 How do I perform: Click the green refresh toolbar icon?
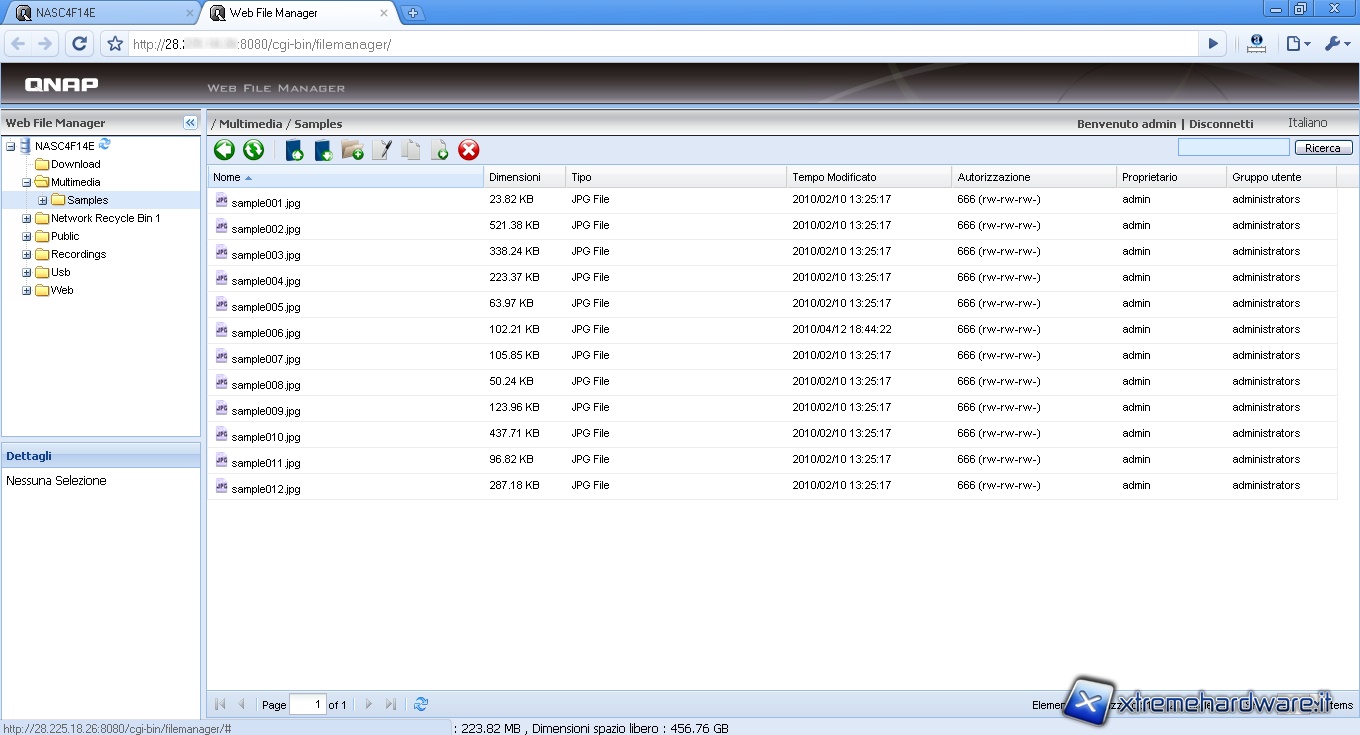pyautogui.click(x=253, y=150)
